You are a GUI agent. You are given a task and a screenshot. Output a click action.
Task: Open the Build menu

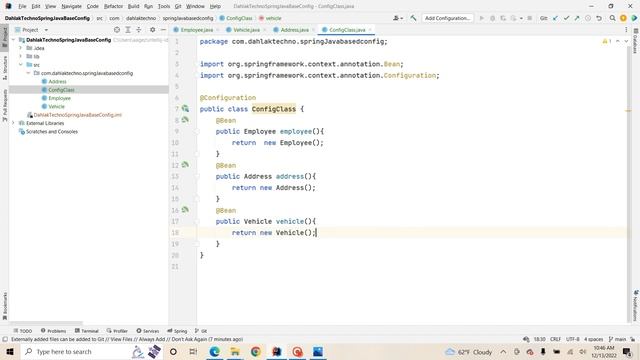[x=133, y=6]
